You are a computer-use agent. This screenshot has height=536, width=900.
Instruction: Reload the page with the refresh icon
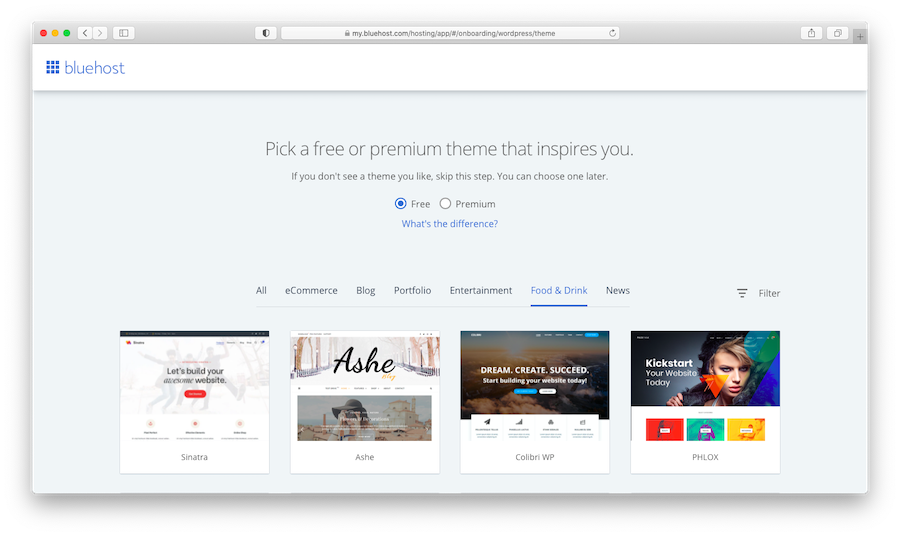(x=612, y=33)
